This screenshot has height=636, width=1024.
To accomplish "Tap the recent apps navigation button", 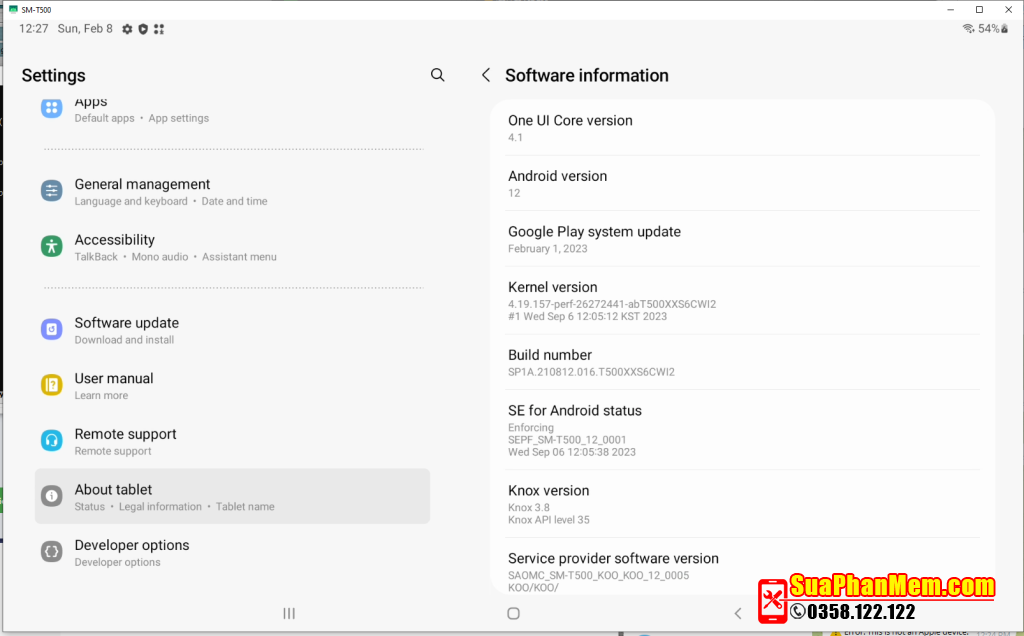I will point(289,613).
